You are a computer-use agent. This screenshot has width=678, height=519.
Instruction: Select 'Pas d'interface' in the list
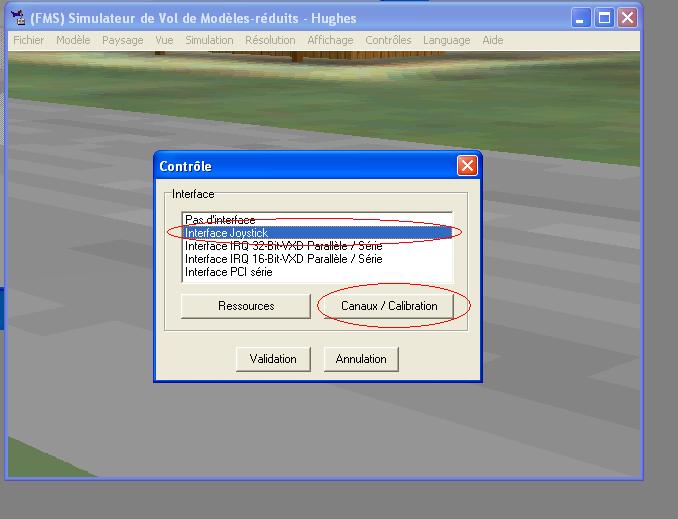[317, 220]
